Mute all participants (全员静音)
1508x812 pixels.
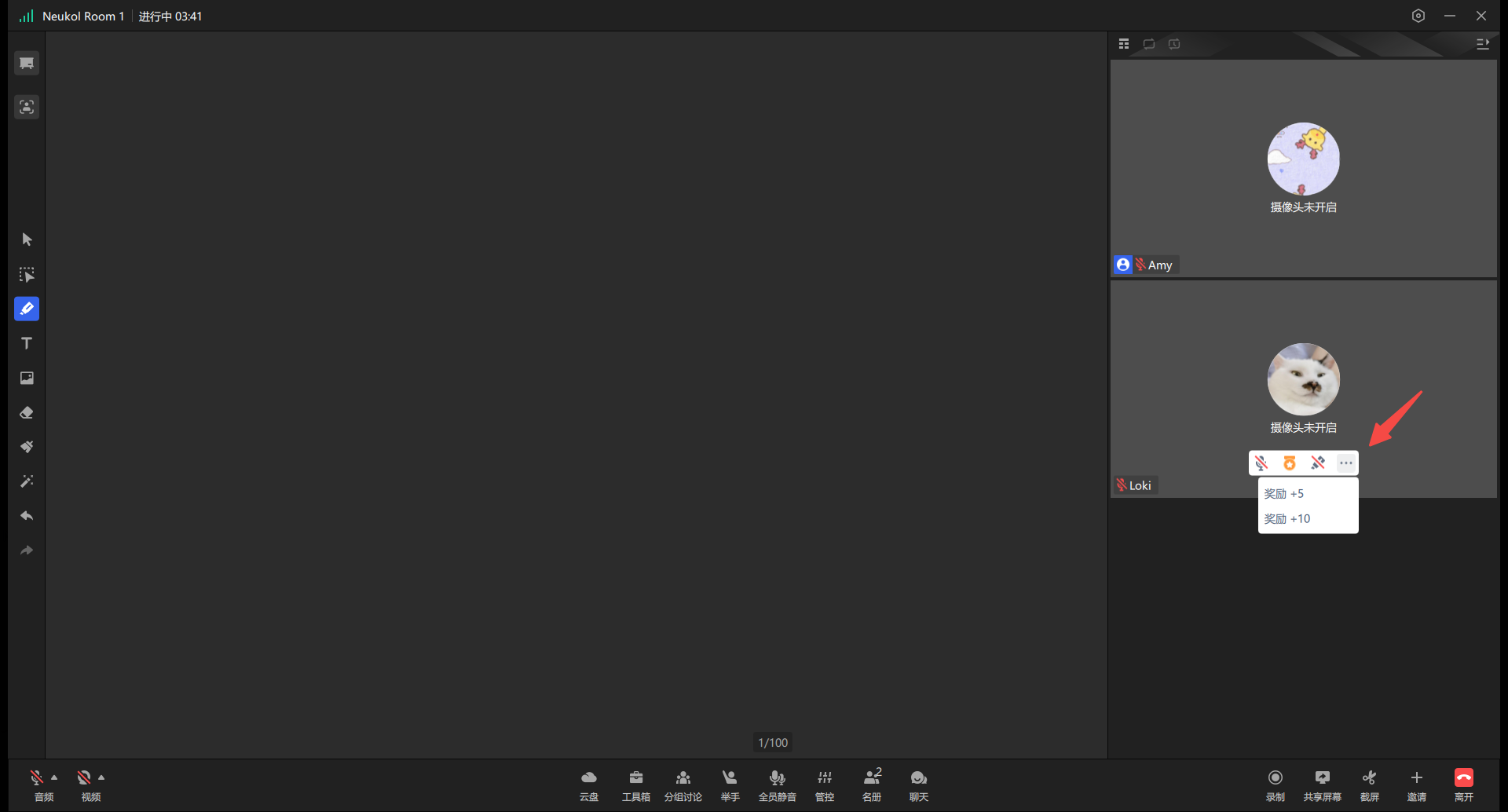(x=778, y=785)
